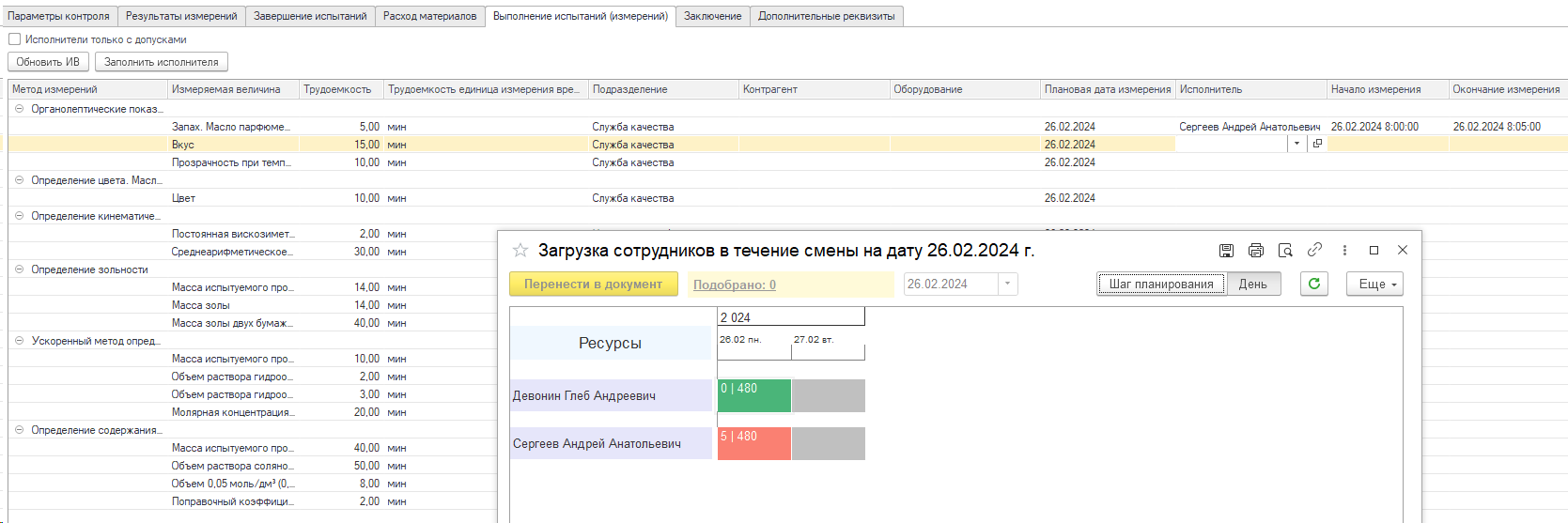Select Девонин's green '0 | 480' load bar
The height and width of the screenshot is (523, 1568).
pos(753,395)
